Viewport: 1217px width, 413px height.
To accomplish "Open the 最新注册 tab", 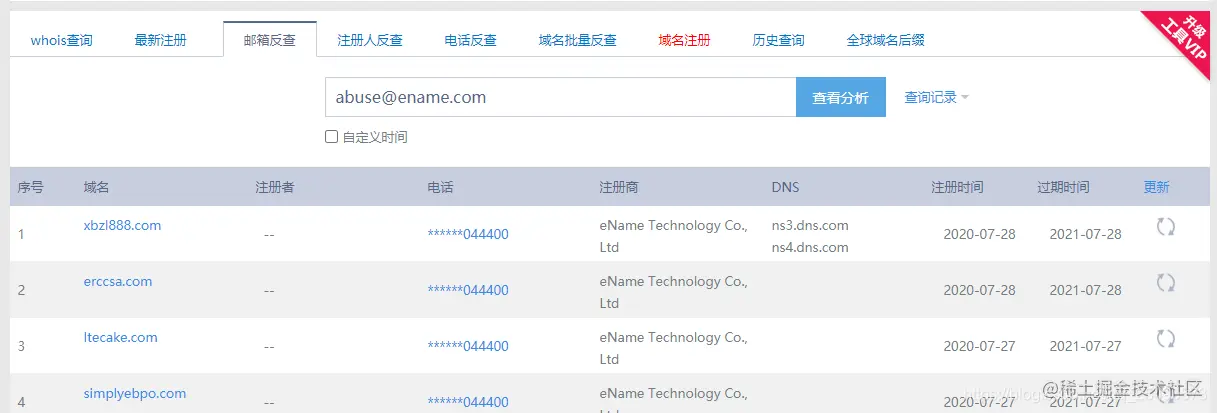I will [x=160, y=41].
